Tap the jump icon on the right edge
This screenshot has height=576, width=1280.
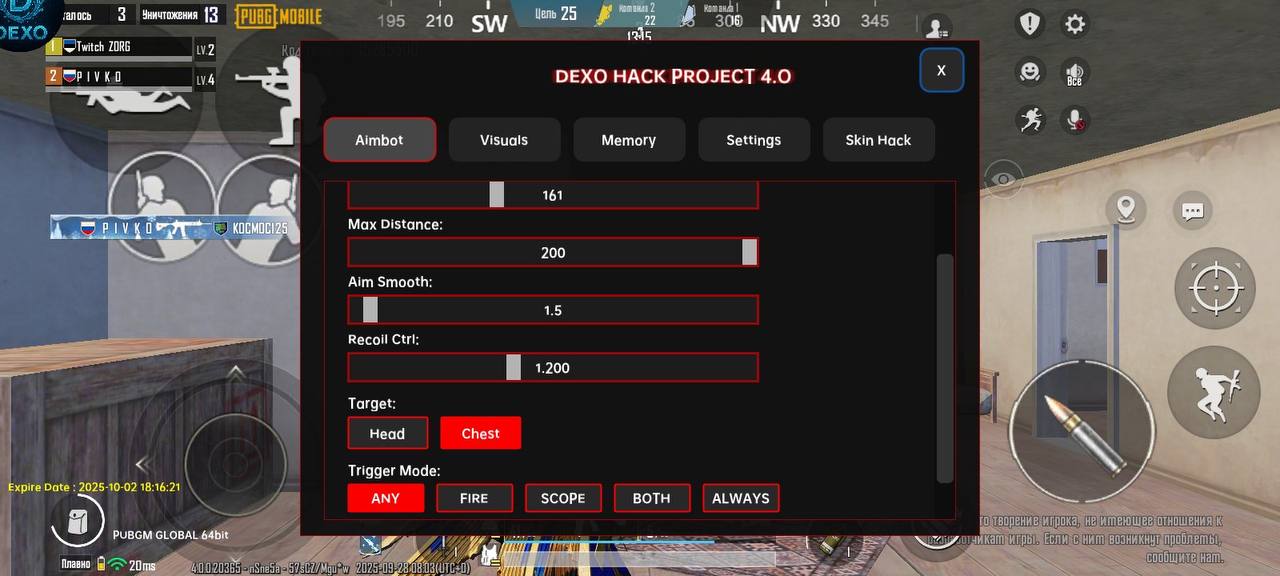(x=1213, y=392)
